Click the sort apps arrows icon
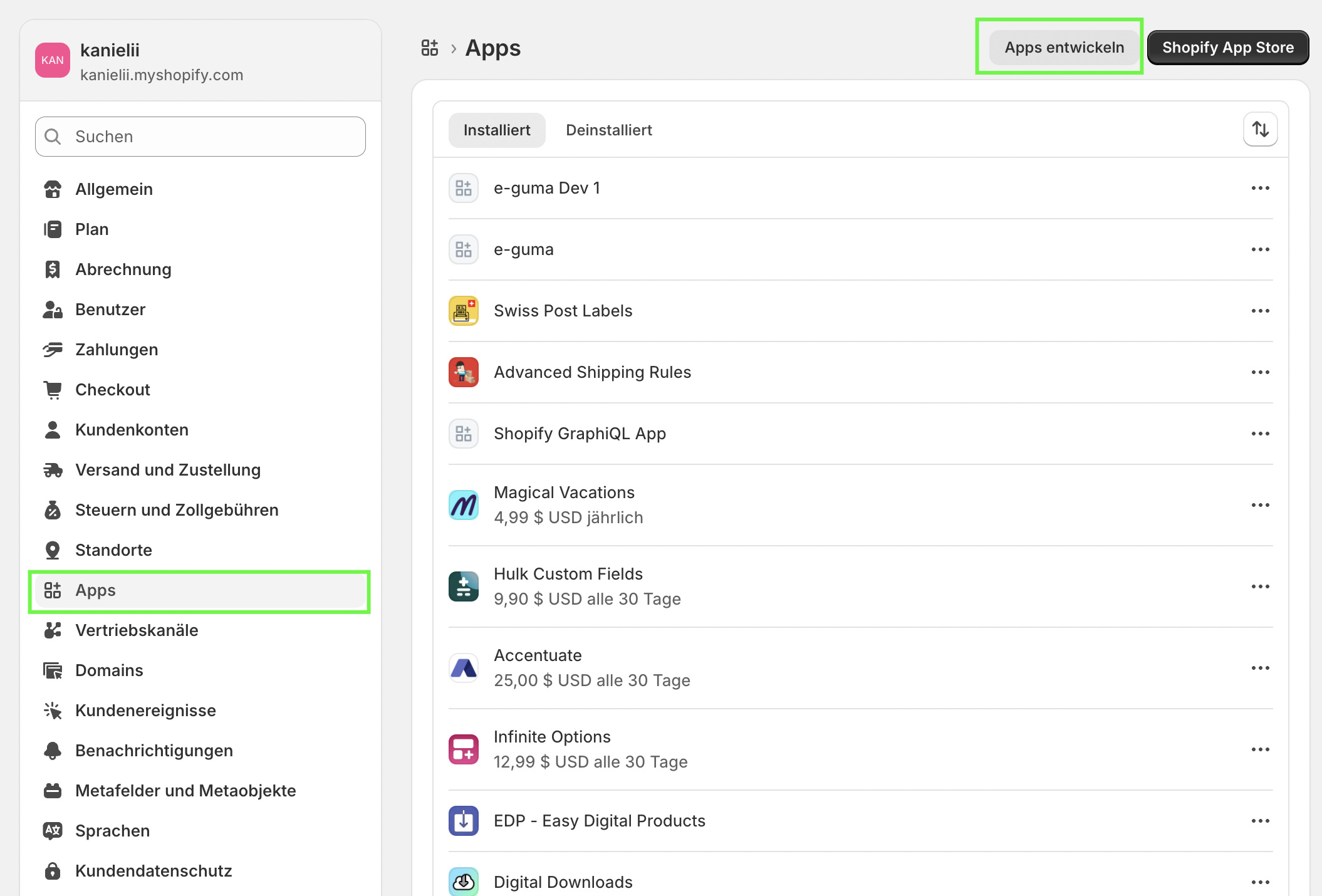Screen dimensions: 1322x896 (x=1260, y=130)
